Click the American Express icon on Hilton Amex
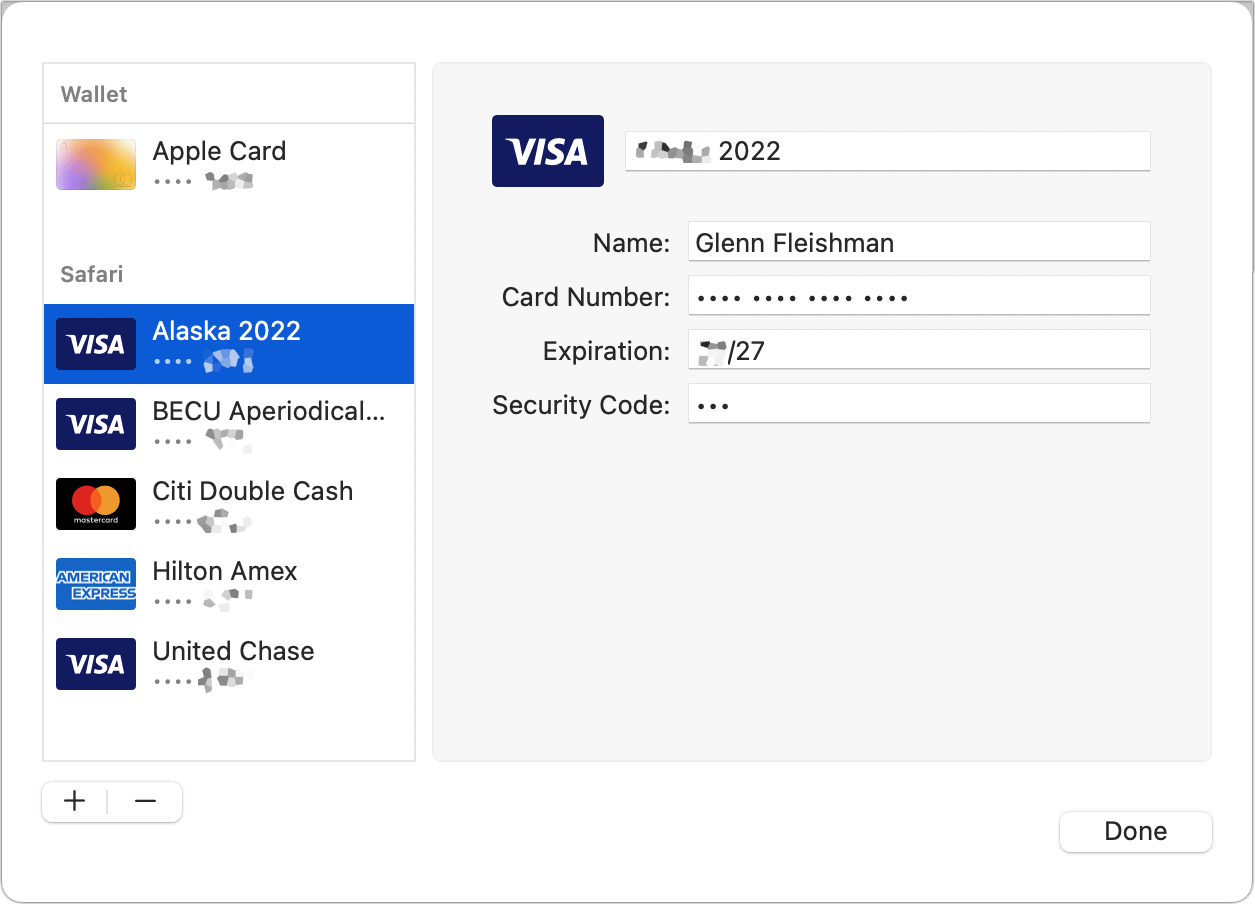 [95, 584]
